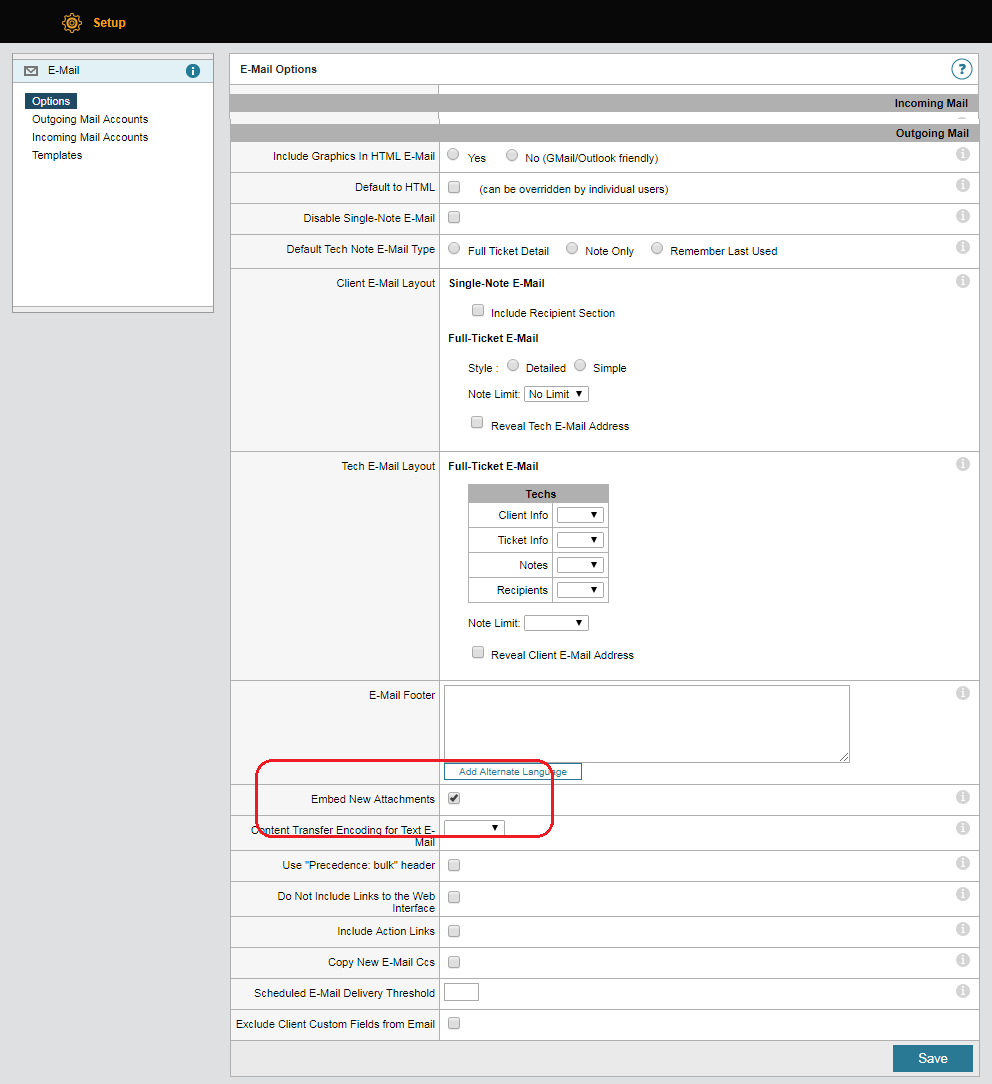The width and height of the screenshot is (992, 1084).
Task: Click the Incoming Mail section header
Action: tap(603, 103)
